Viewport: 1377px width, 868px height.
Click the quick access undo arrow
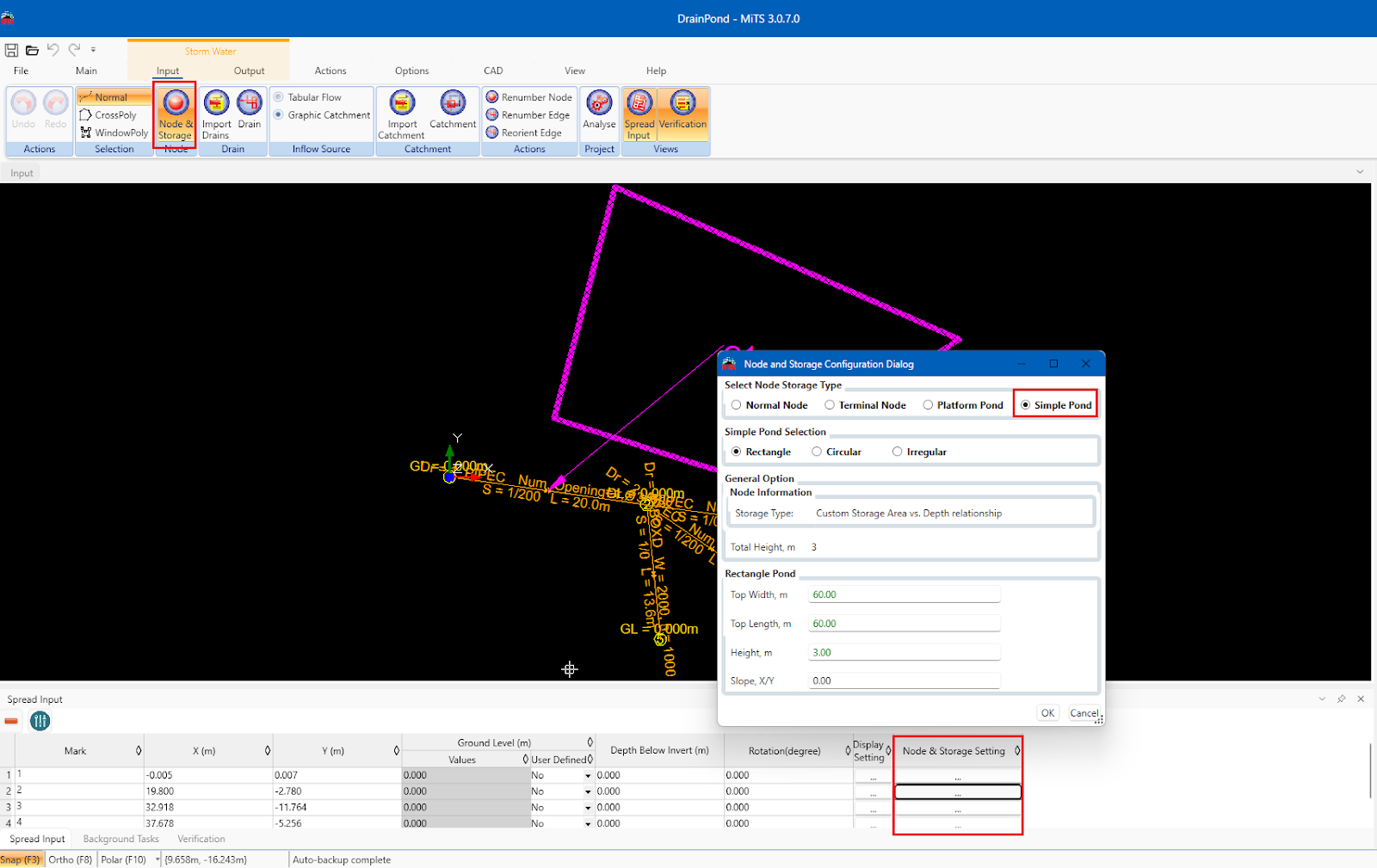pos(53,50)
